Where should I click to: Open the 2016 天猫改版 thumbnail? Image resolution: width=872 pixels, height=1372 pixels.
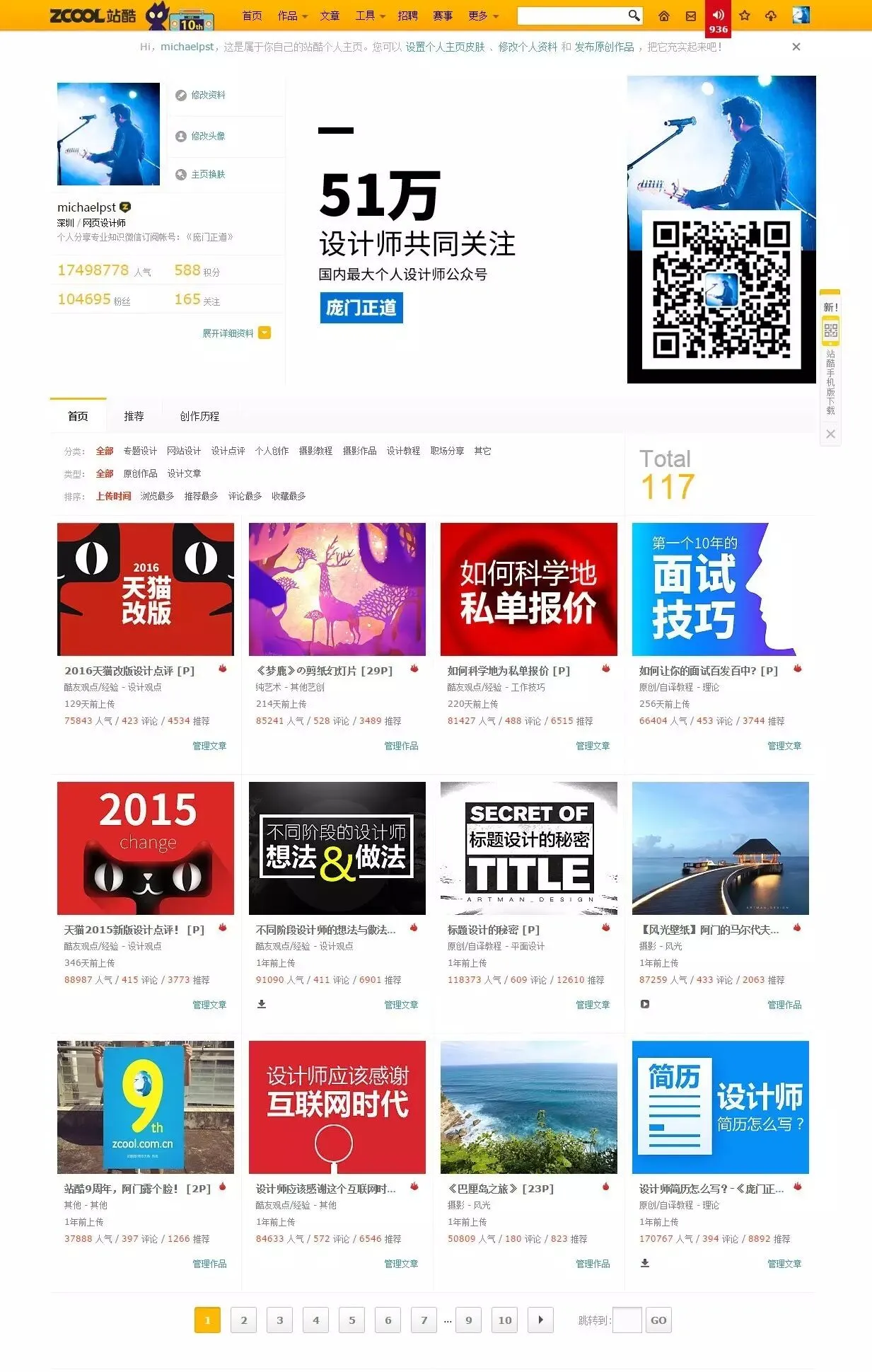146,589
